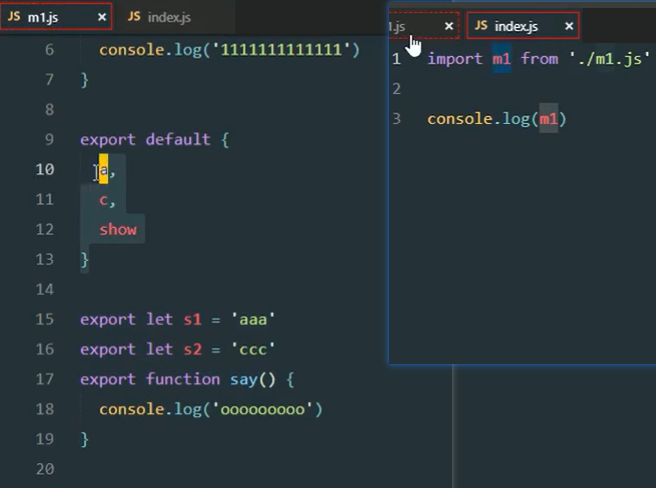Image resolution: width=656 pixels, height=488 pixels.
Task: Click the 'import' keyword in index.js
Action: (455, 59)
